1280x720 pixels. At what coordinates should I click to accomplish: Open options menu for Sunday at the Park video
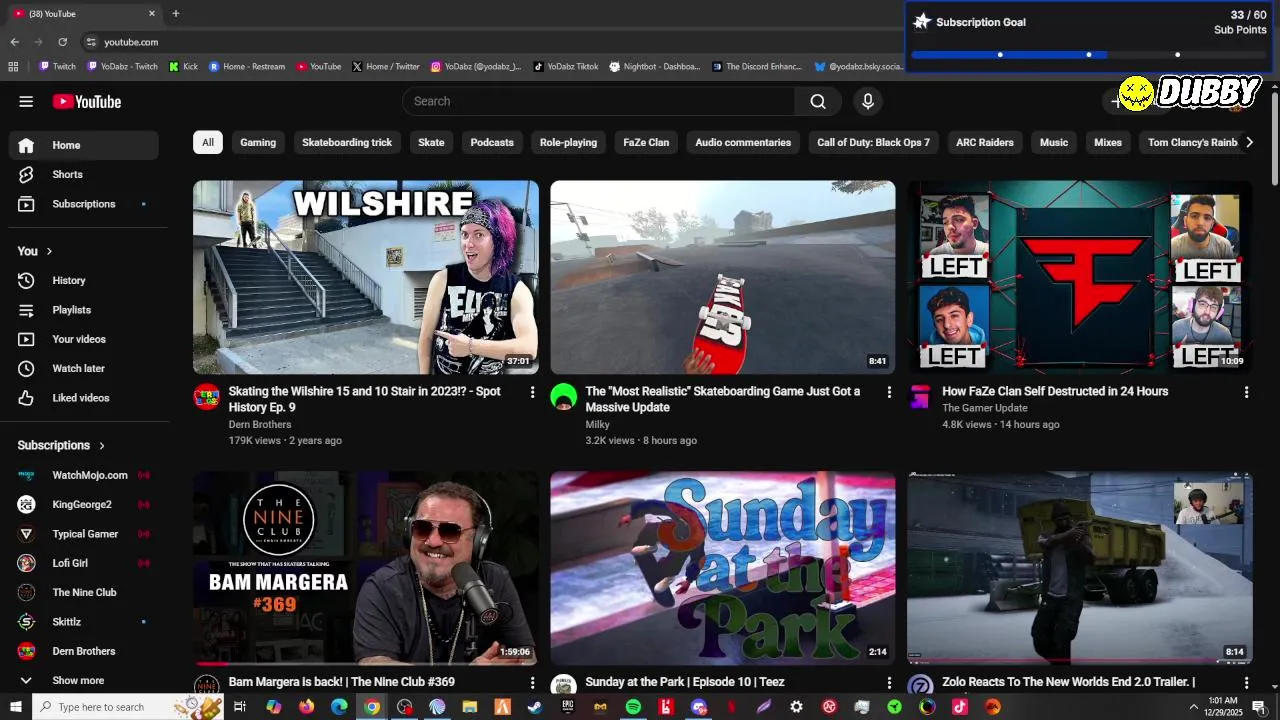point(889,683)
